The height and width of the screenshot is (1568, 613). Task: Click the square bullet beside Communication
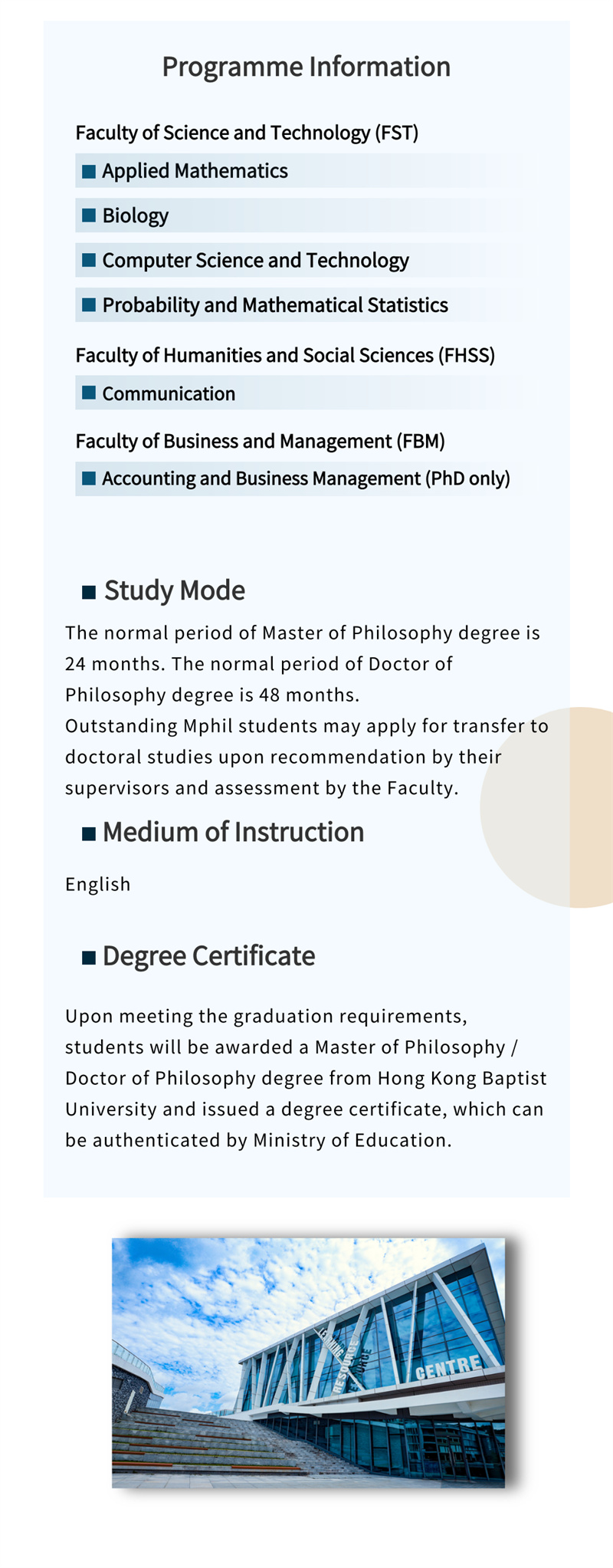click(x=89, y=393)
